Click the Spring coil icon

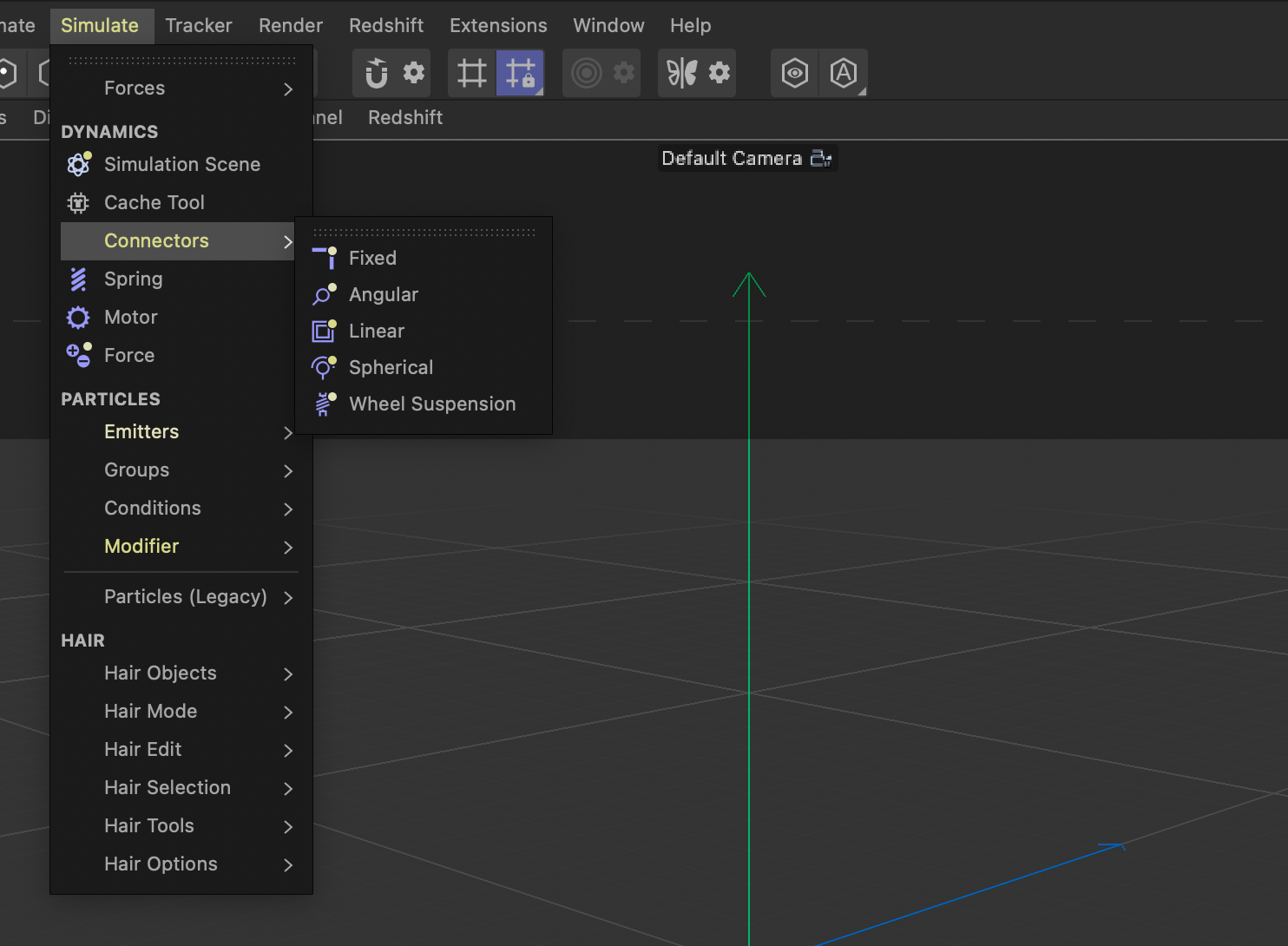(78, 279)
